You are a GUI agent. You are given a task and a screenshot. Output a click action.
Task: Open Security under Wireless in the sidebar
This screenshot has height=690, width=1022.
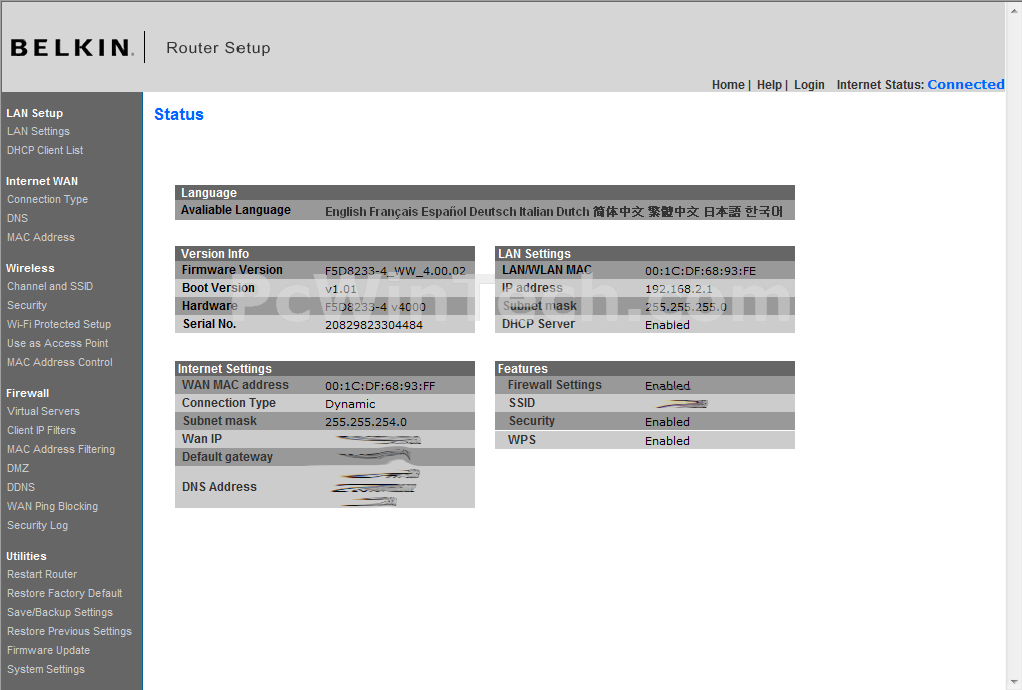point(27,305)
